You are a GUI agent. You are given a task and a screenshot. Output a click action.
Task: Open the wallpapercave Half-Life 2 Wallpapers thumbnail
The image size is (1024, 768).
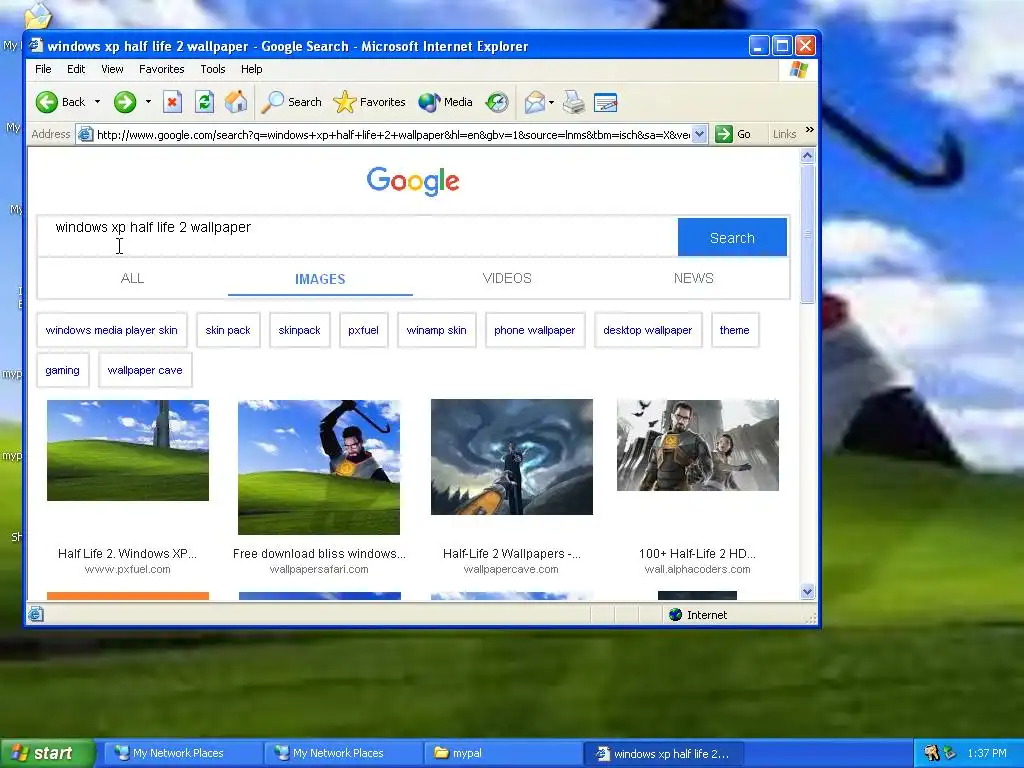click(512, 457)
